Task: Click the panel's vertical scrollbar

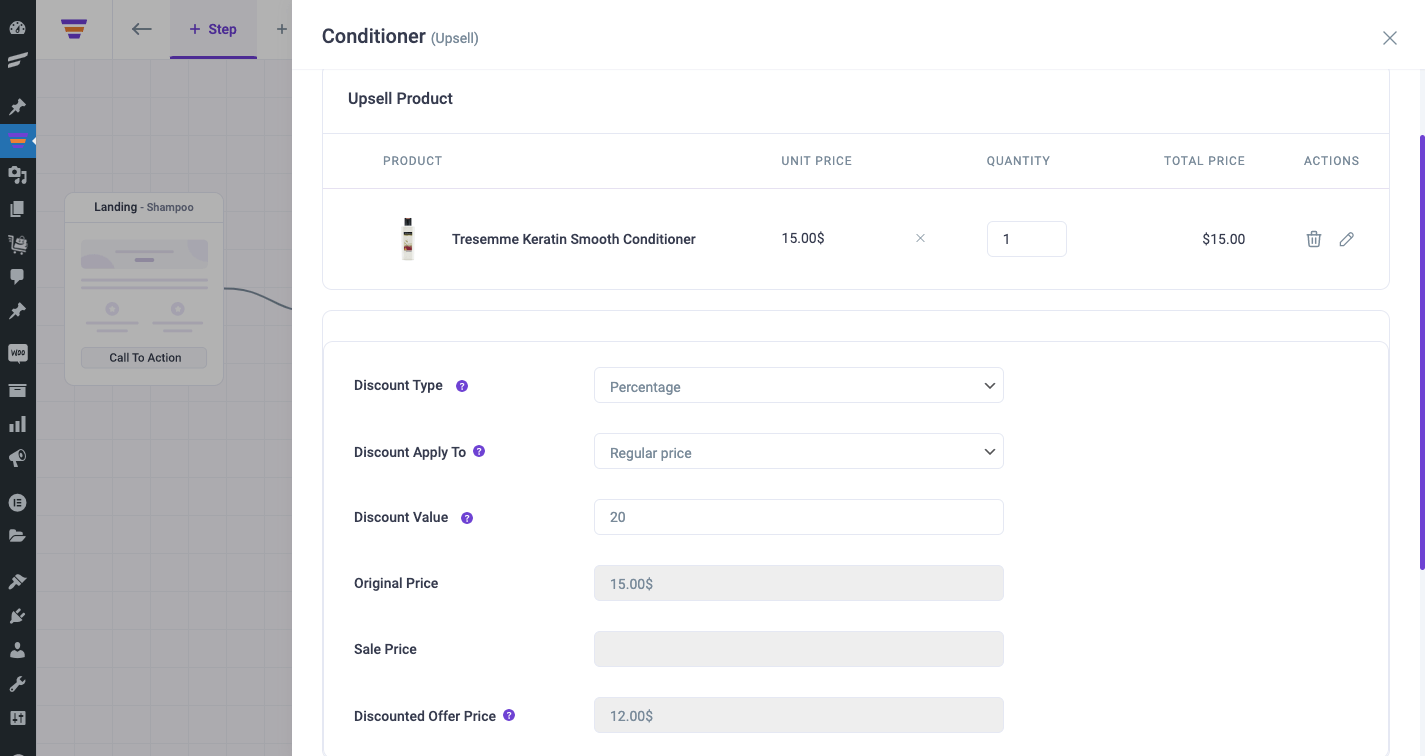Action: (x=1421, y=352)
